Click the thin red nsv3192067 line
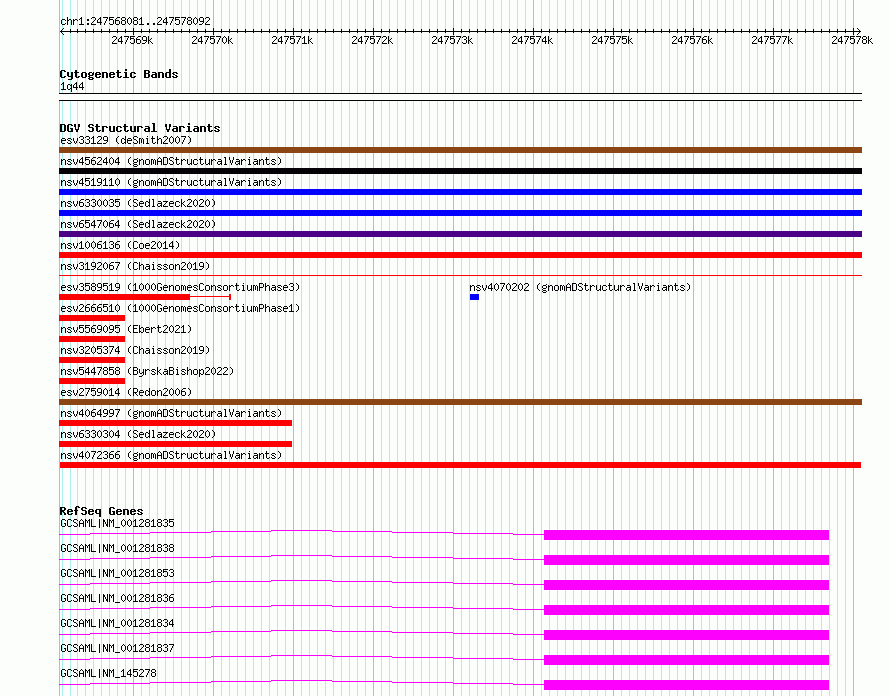The height and width of the screenshot is (696, 890). pos(460,276)
